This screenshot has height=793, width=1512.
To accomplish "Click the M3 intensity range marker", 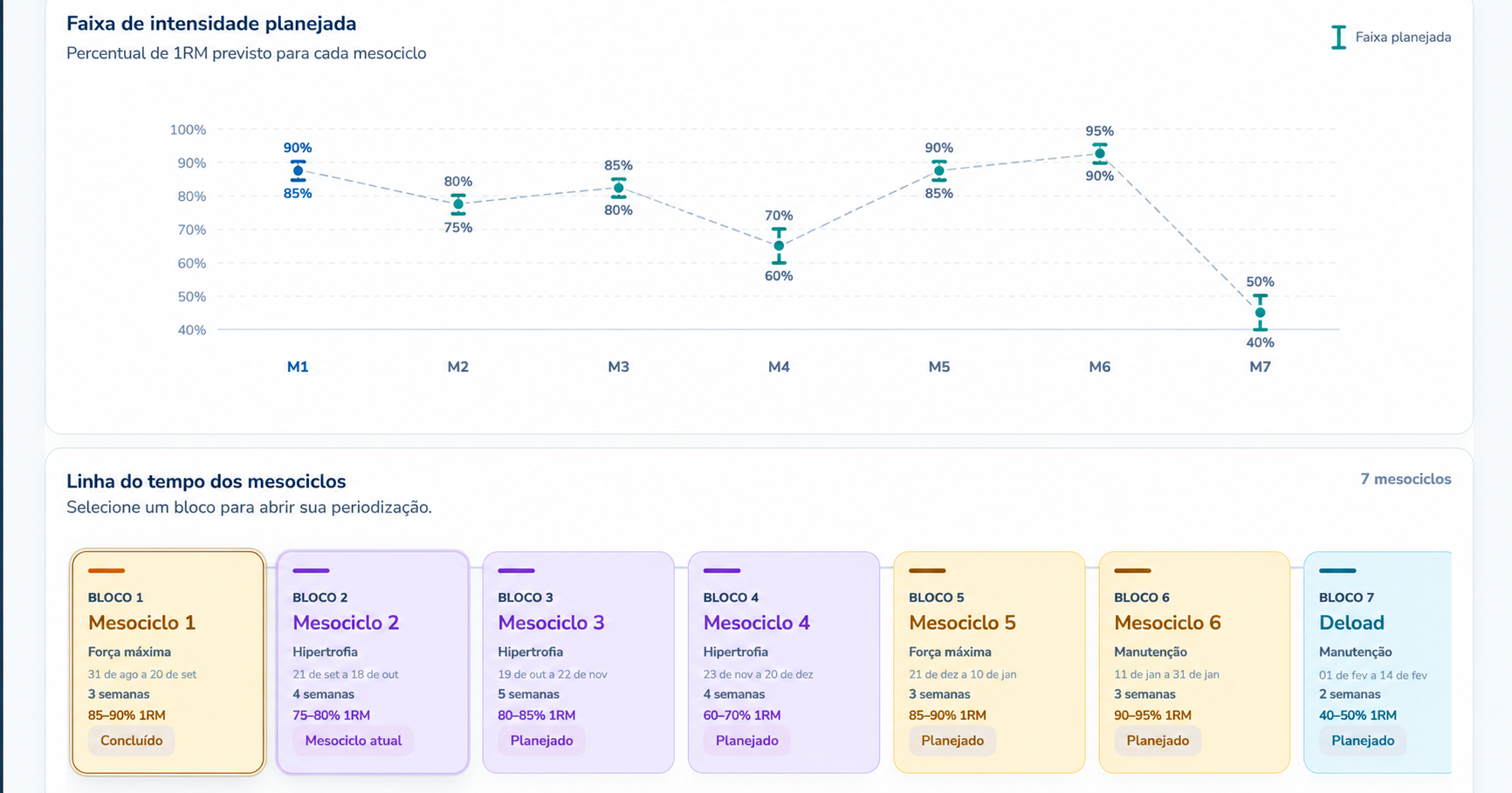I will click(619, 188).
